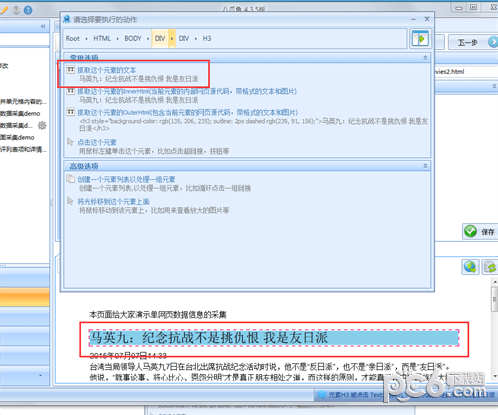Expand the DIV breadcrumb dropdown arrow
The height and width of the screenshot is (415, 498).
(x=172, y=39)
